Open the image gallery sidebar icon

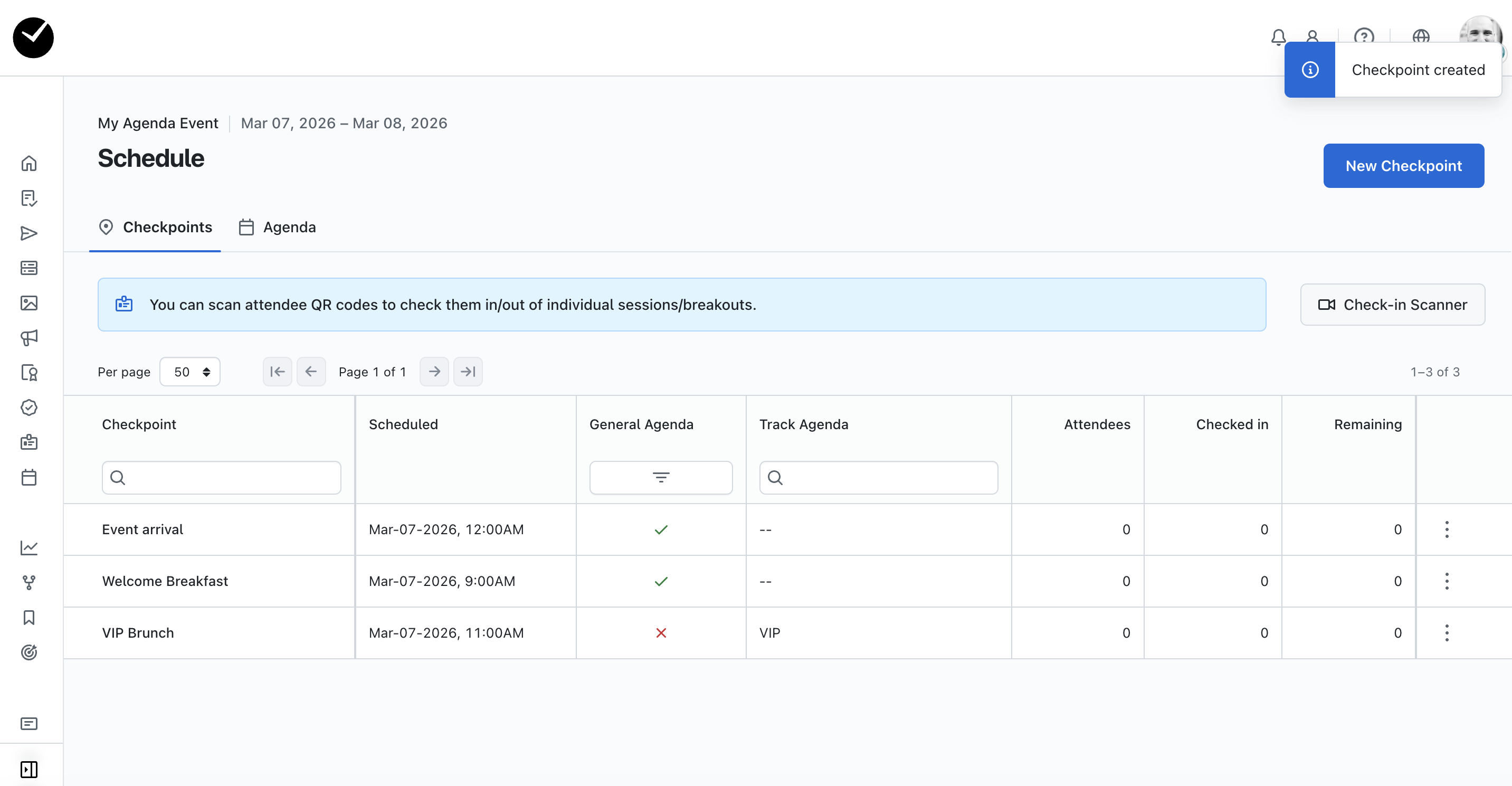point(28,303)
